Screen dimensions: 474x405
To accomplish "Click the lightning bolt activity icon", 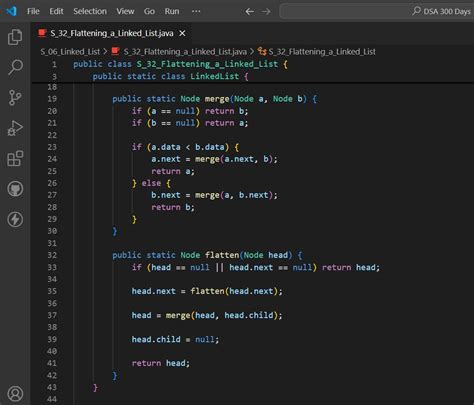I will coord(15,219).
